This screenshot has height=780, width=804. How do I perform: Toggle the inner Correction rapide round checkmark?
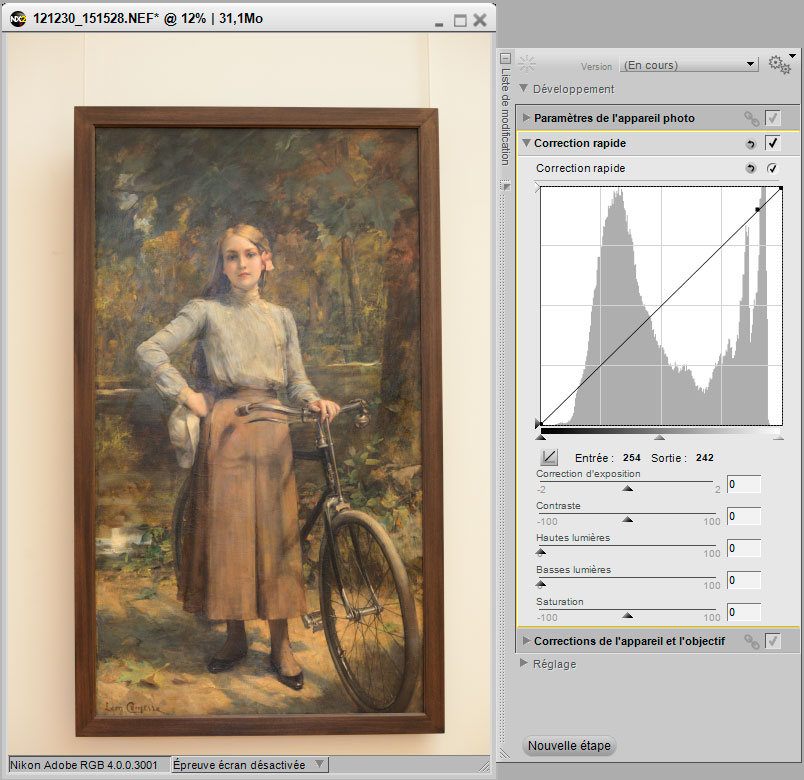tap(772, 168)
